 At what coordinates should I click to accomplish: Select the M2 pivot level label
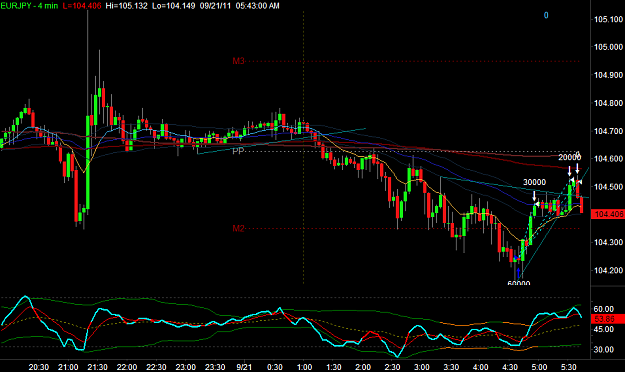(238, 228)
